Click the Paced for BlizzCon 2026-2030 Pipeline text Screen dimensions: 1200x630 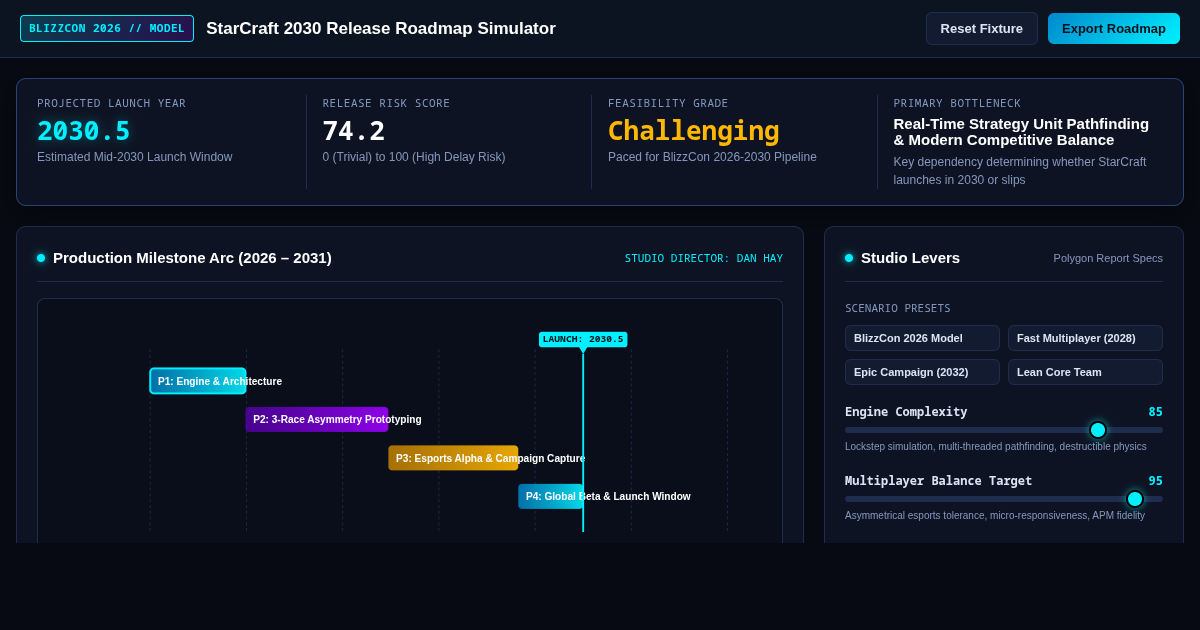[712, 157]
